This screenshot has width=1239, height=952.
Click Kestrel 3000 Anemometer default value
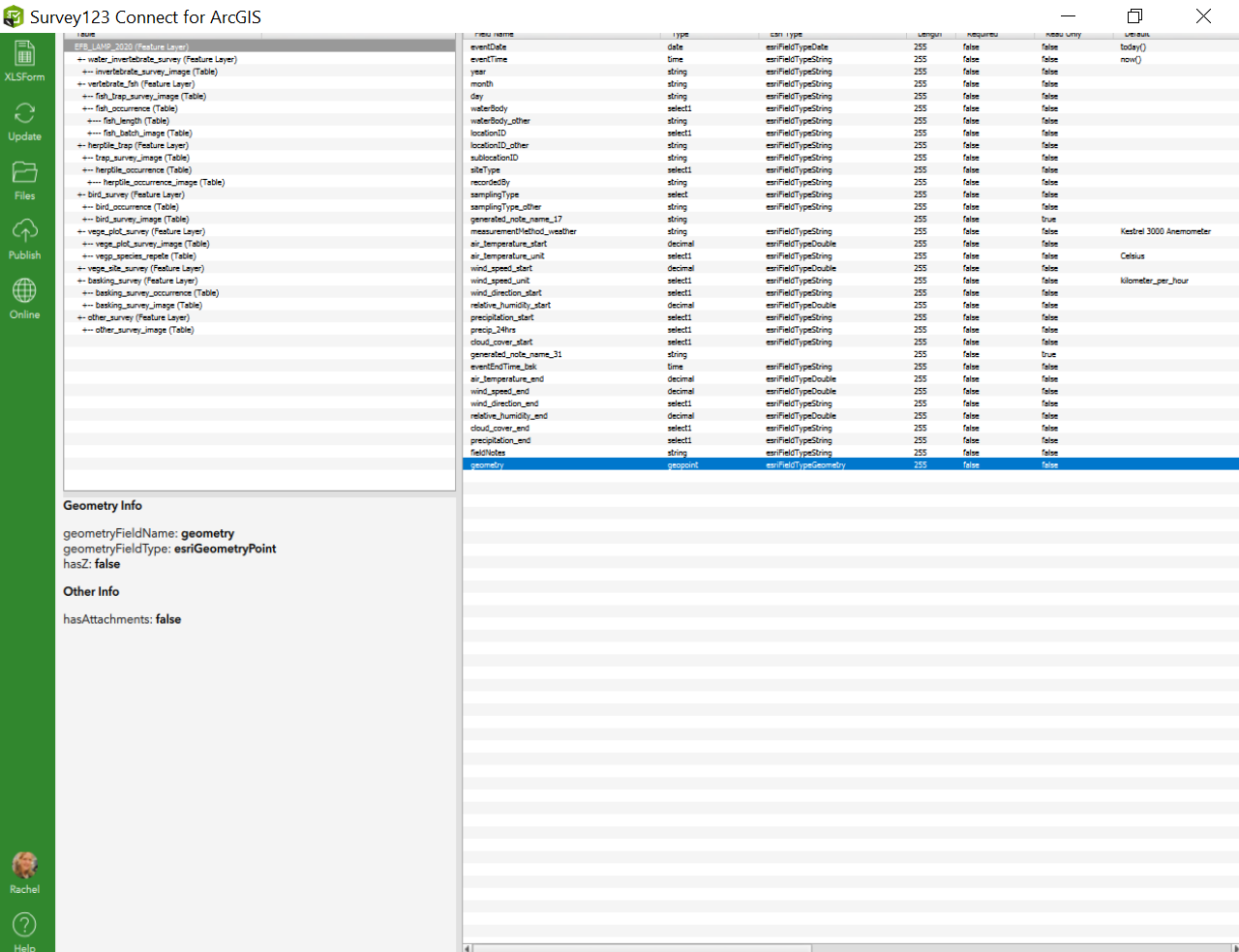1165,231
